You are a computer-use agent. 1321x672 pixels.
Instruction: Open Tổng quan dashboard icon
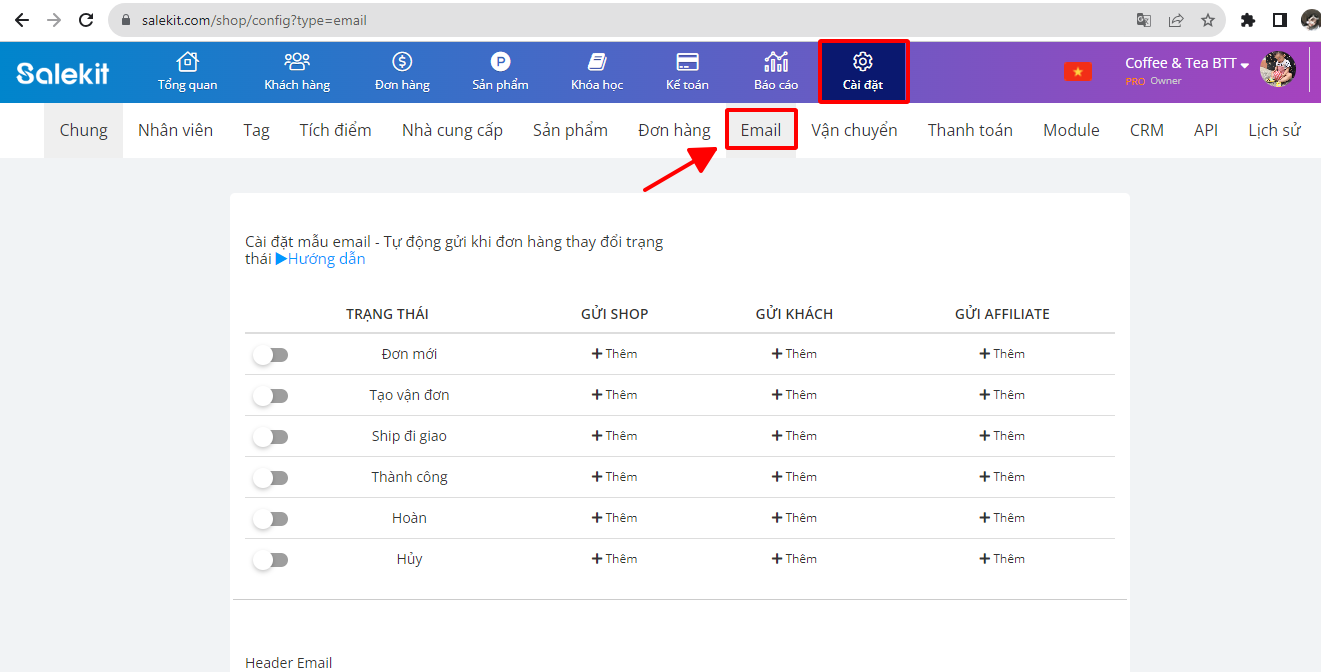[187, 63]
